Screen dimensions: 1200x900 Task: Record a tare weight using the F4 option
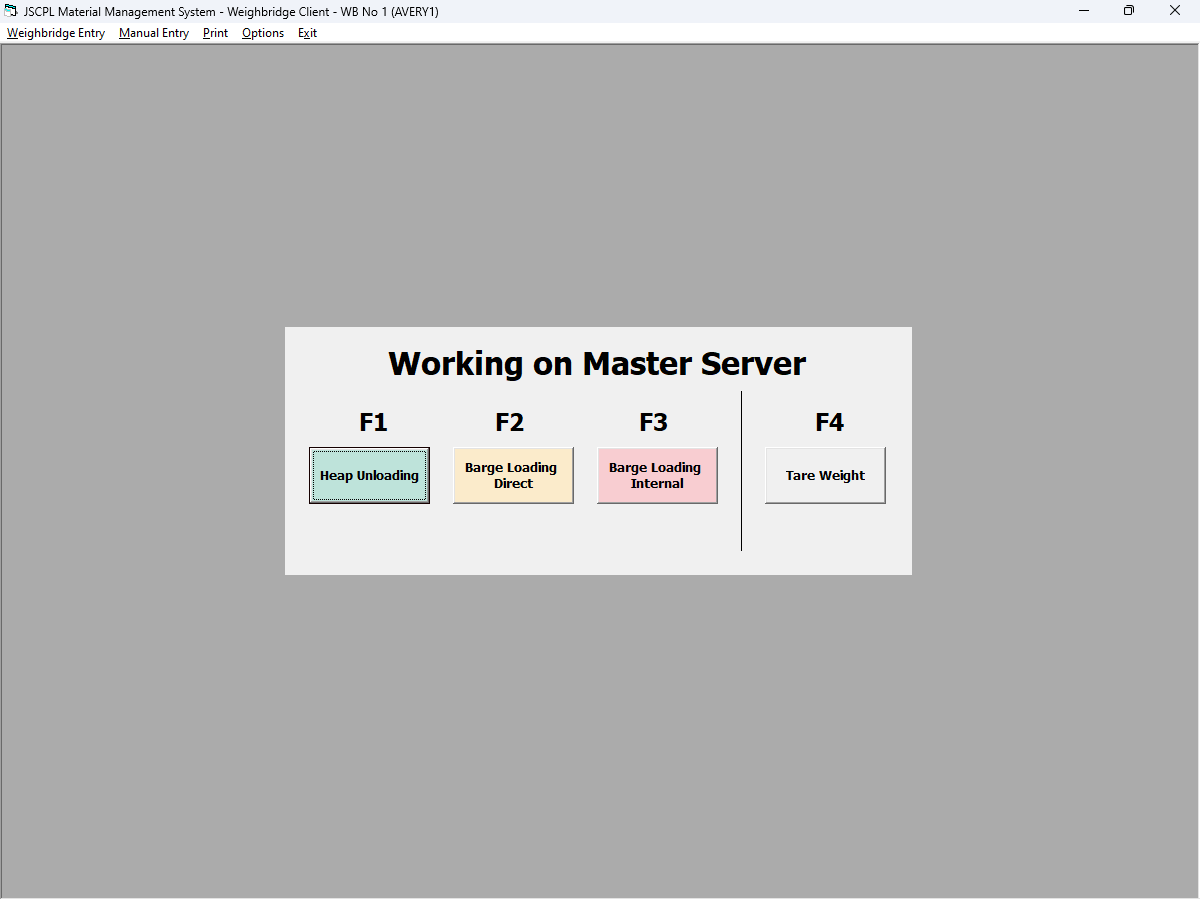pos(825,475)
